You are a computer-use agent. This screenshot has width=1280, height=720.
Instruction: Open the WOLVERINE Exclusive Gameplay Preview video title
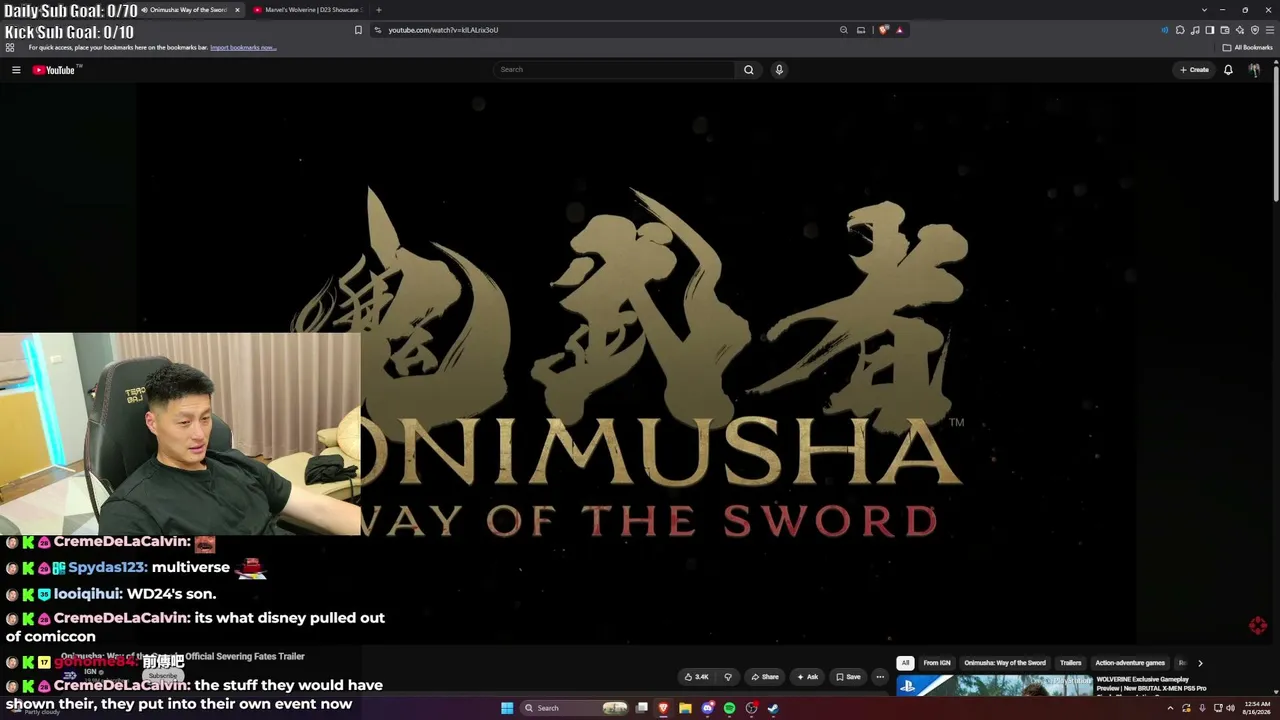pos(1151,684)
